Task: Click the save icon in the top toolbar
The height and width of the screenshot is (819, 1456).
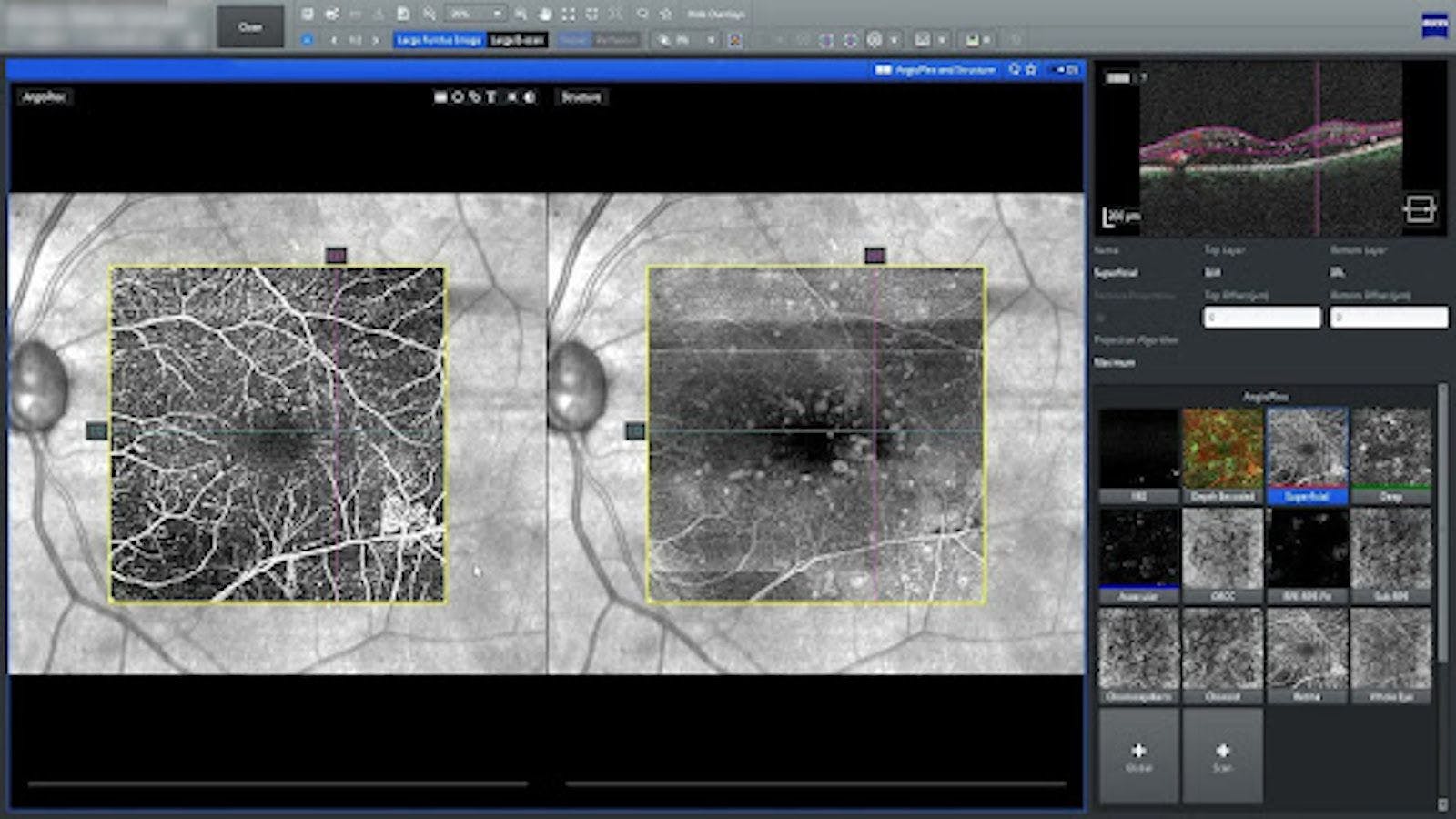Action: click(308, 15)
